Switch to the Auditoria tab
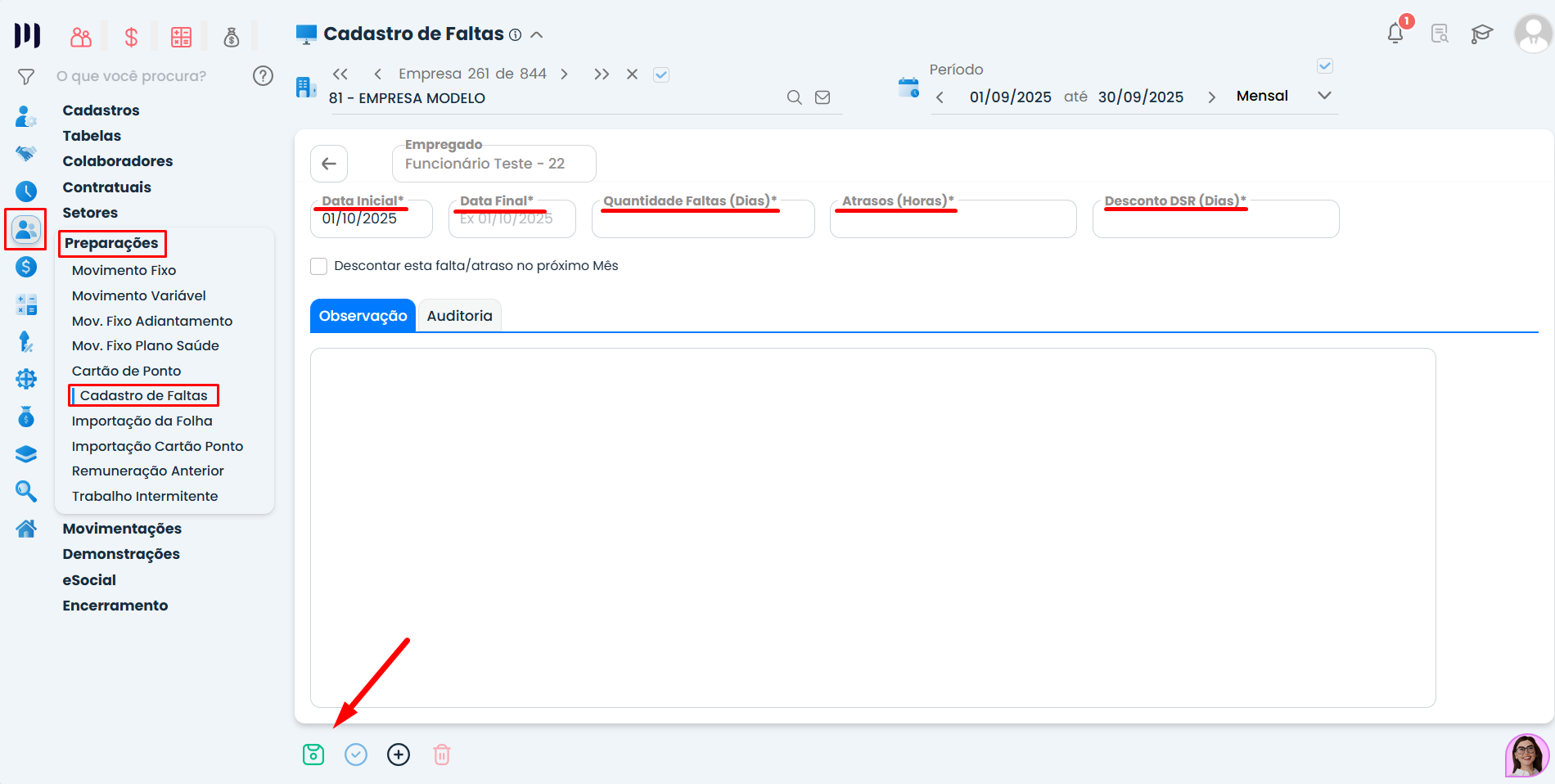 [x=460, y=316]
